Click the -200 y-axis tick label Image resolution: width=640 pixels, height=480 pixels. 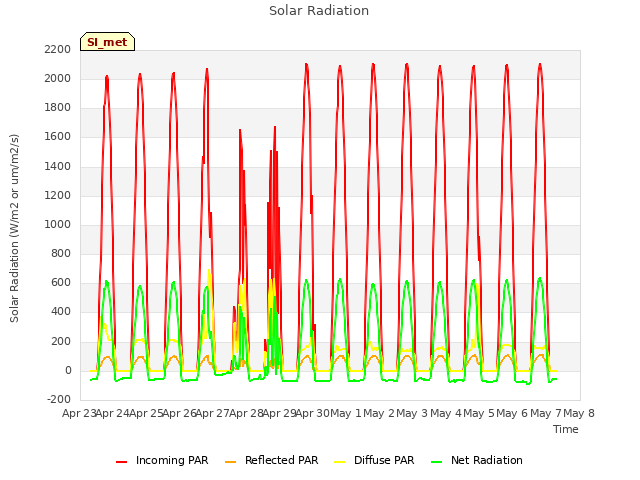point(59,400)
